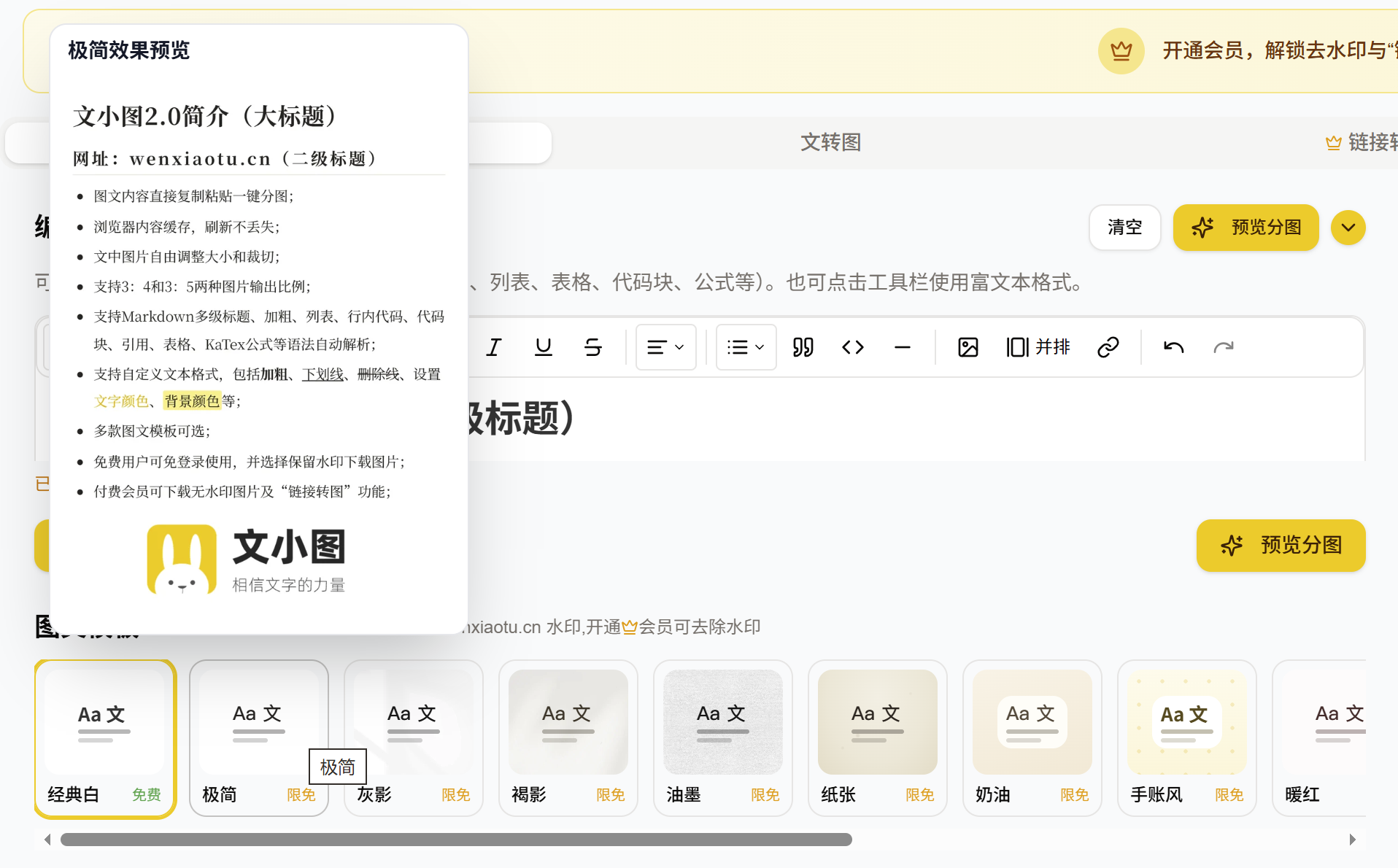Expand the yellow chevron next to 预览分图
This screenshot has height=868, width=1398.
tap(1348, 228)
